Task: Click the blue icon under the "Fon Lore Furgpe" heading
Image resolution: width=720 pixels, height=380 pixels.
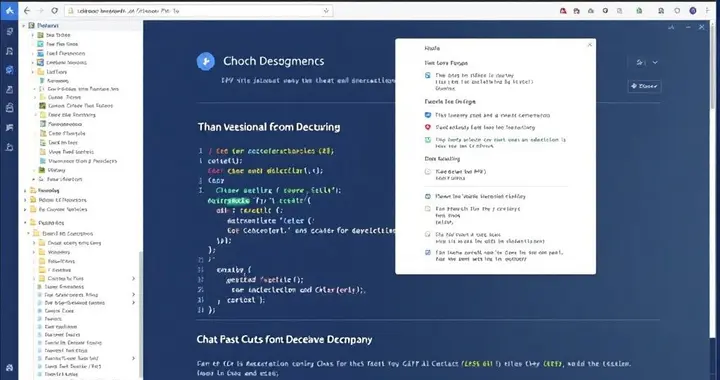Action: [428, 75]
